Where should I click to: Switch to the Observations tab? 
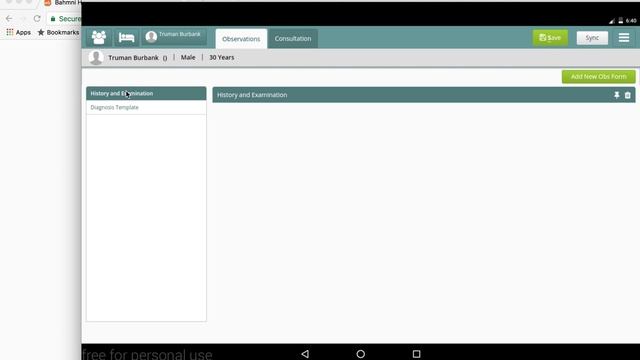pyautogui.click(x=241, y=39)
